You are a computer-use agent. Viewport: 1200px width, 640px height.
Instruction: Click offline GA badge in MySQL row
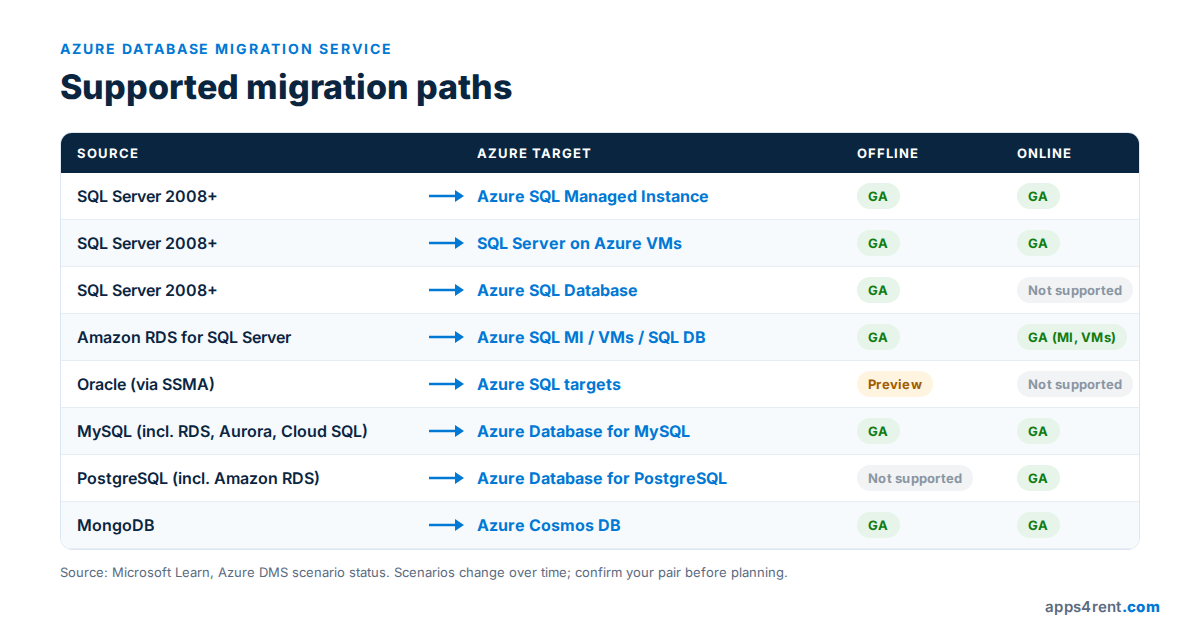click(878, 431)
